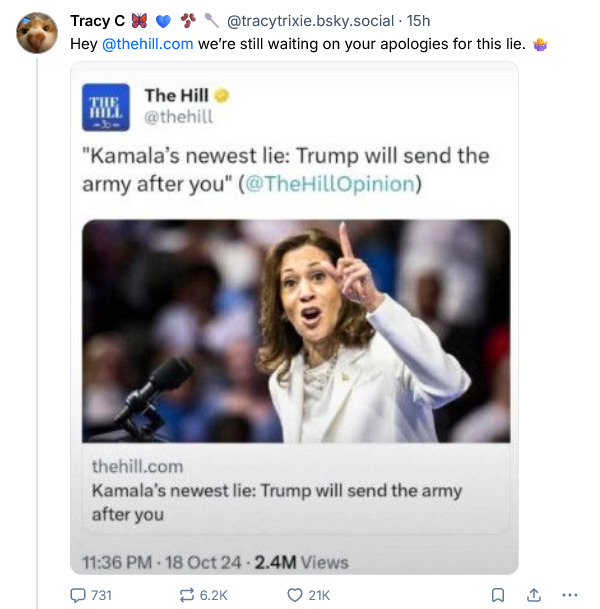The image size is (600, 609).
Task: Open the @thehill.com mention link
Action: coord(147,44)
